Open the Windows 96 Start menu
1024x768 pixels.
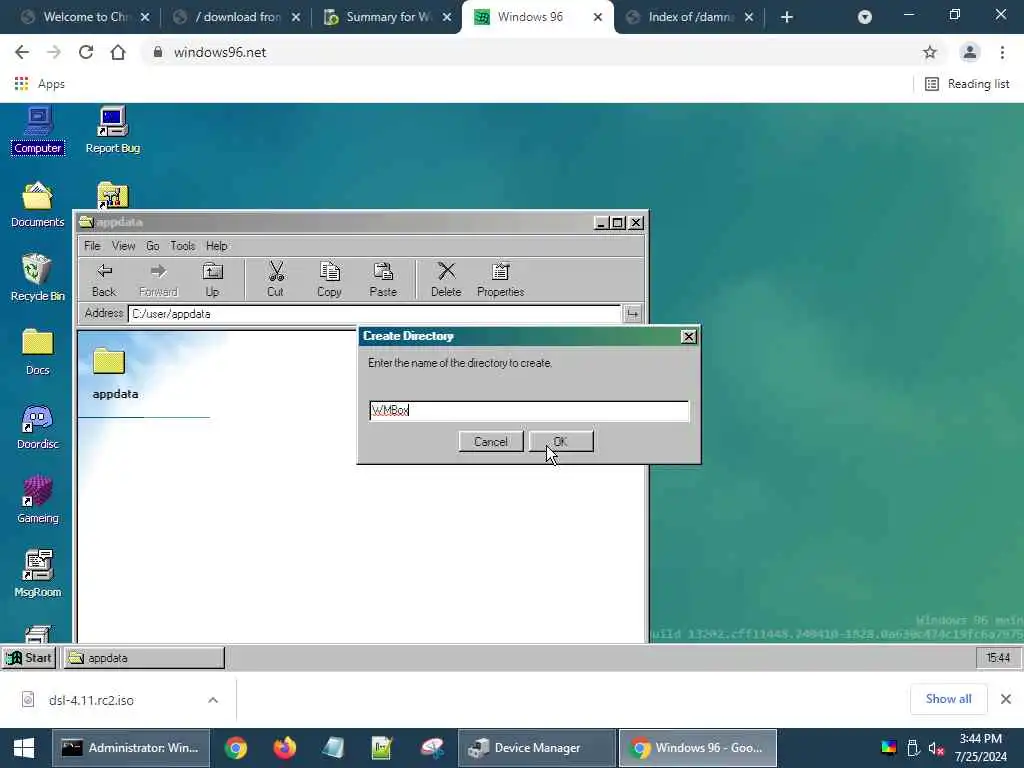click(29, 658)
